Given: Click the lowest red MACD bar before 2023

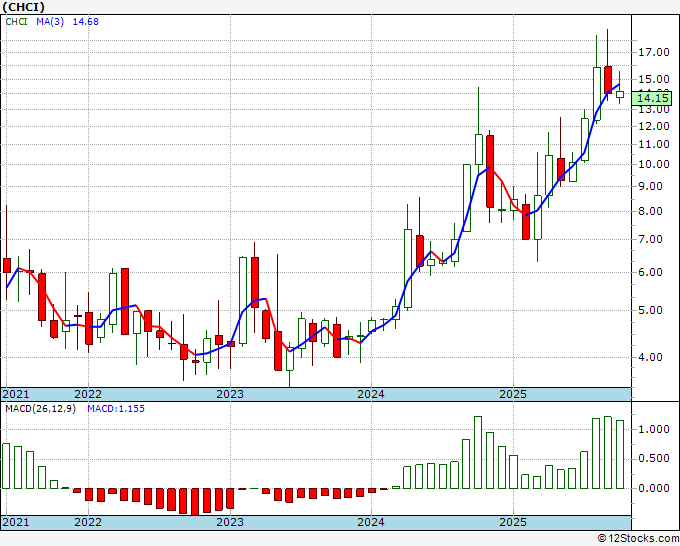Looking at the screenshot, I should click(195, 501).
